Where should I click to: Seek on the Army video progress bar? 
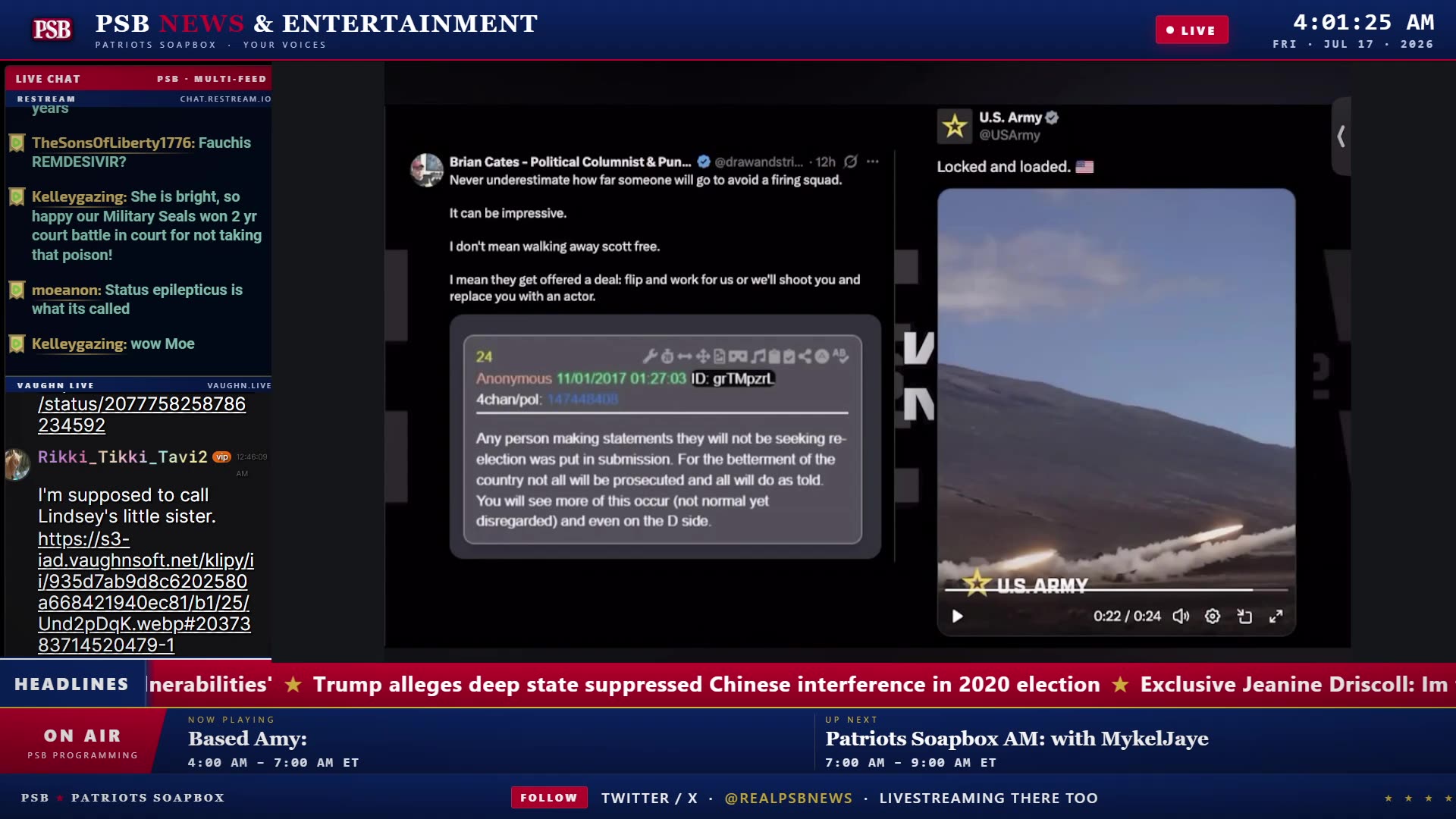(1116, 589)
